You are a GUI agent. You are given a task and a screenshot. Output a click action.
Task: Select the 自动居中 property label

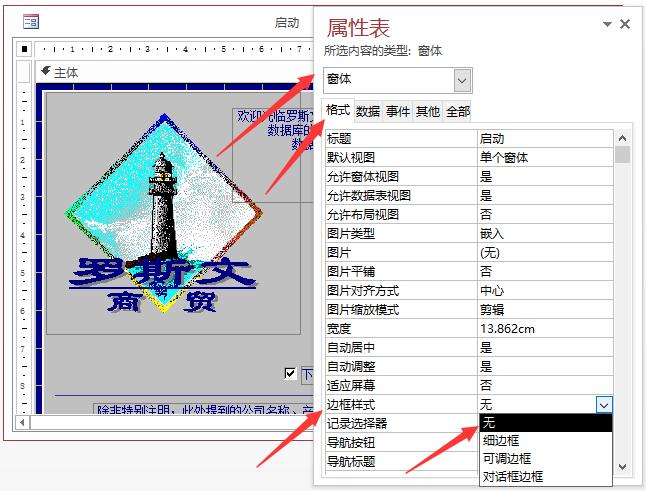pos(351,348)
